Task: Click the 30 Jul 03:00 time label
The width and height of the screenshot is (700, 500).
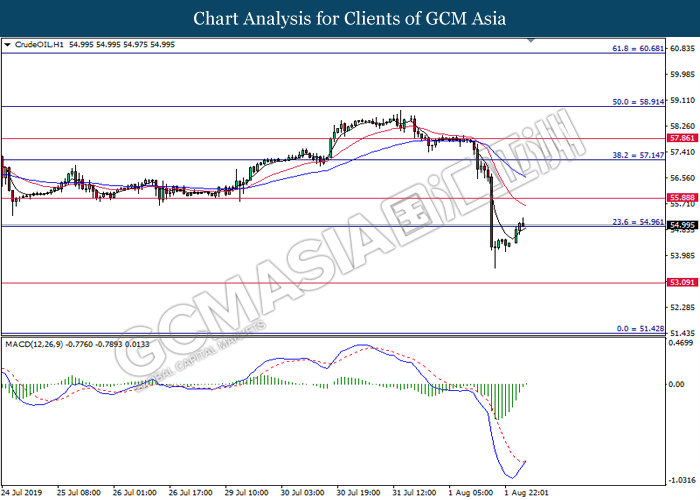Action: click(302, 493)
